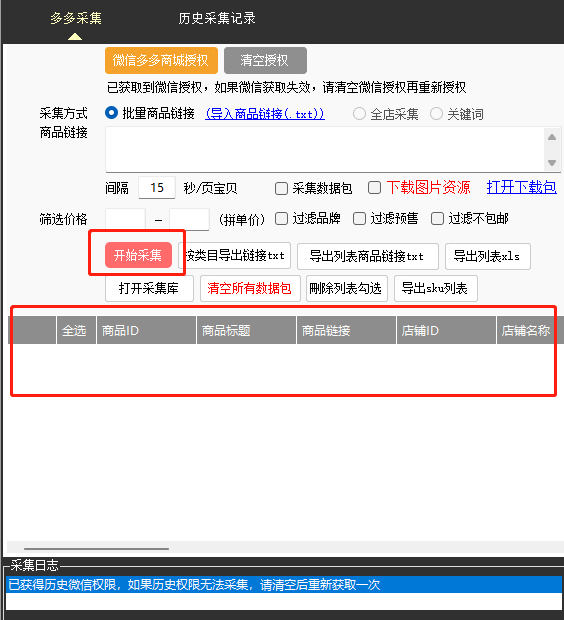Screen dimensions: 564x620
Task: Switch to the 多多采集 tab
Action: 76,18
